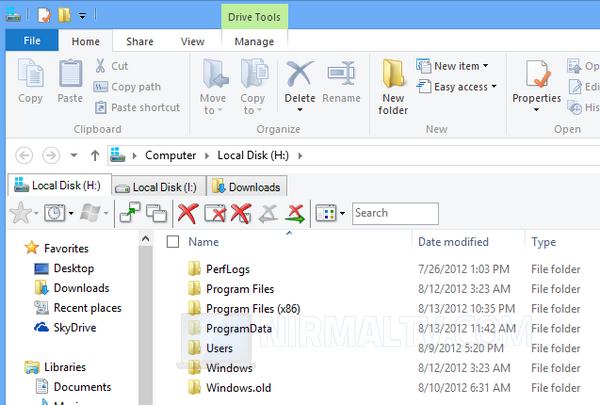Switch to the View ribbon tab

pos(192,41)
